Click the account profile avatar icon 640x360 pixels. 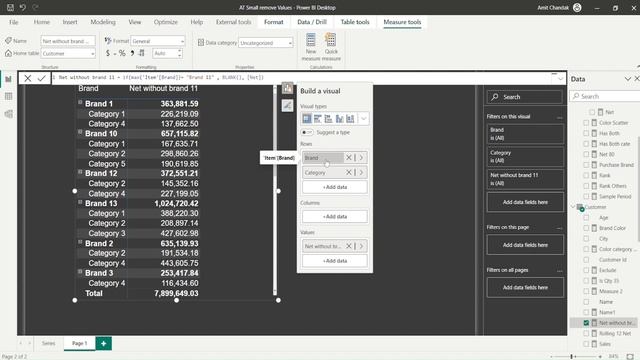click(x=577, y=7)
